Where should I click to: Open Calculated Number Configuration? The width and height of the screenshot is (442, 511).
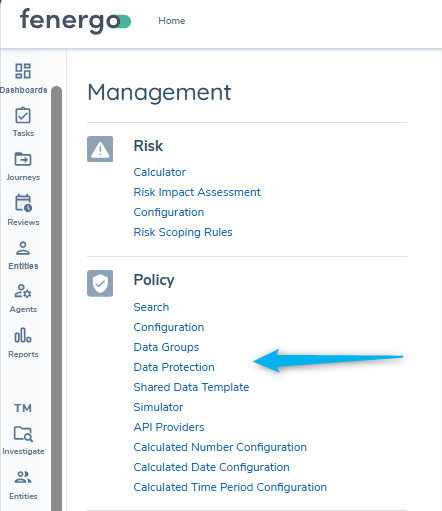[x=220, y=447]
